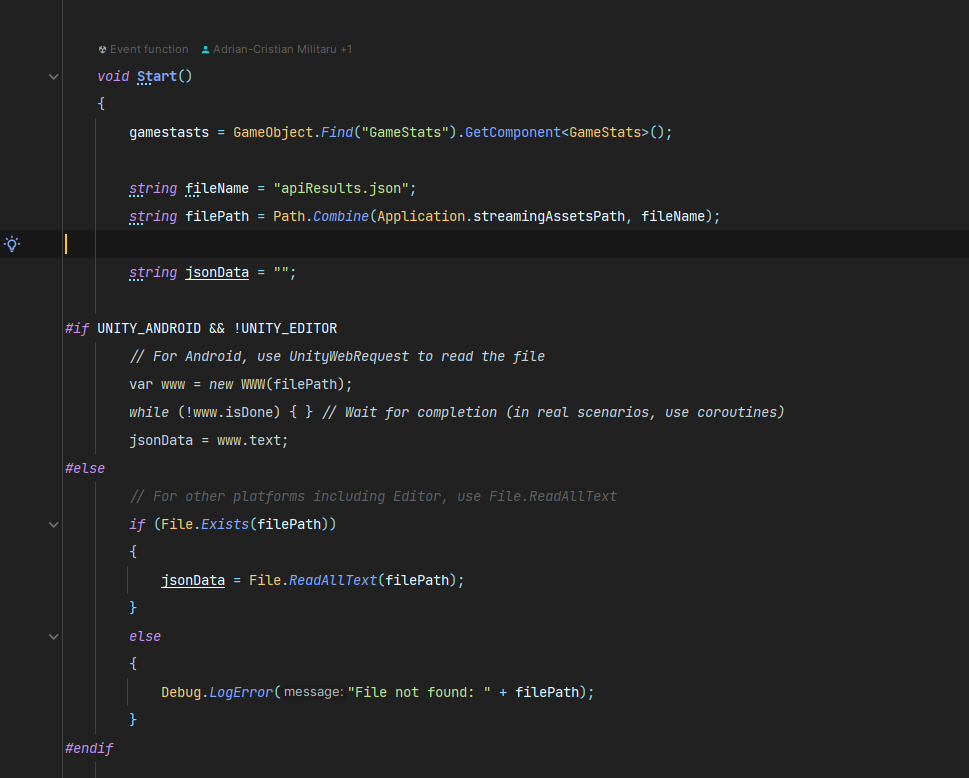Place cursor on the gamestasts variable
Image resolution: width=969 pixels, height=778 pixels.
point(169,132)
